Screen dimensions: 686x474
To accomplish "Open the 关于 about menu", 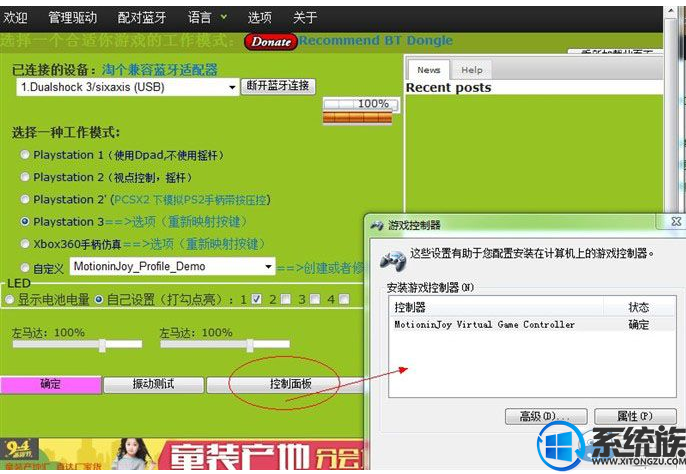I will click(304, 18).
